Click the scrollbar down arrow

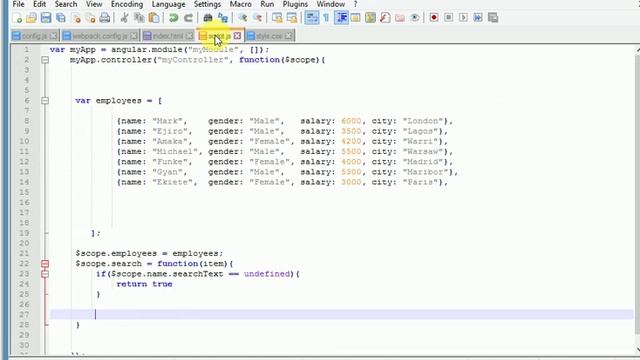click(x=637, y=349)
